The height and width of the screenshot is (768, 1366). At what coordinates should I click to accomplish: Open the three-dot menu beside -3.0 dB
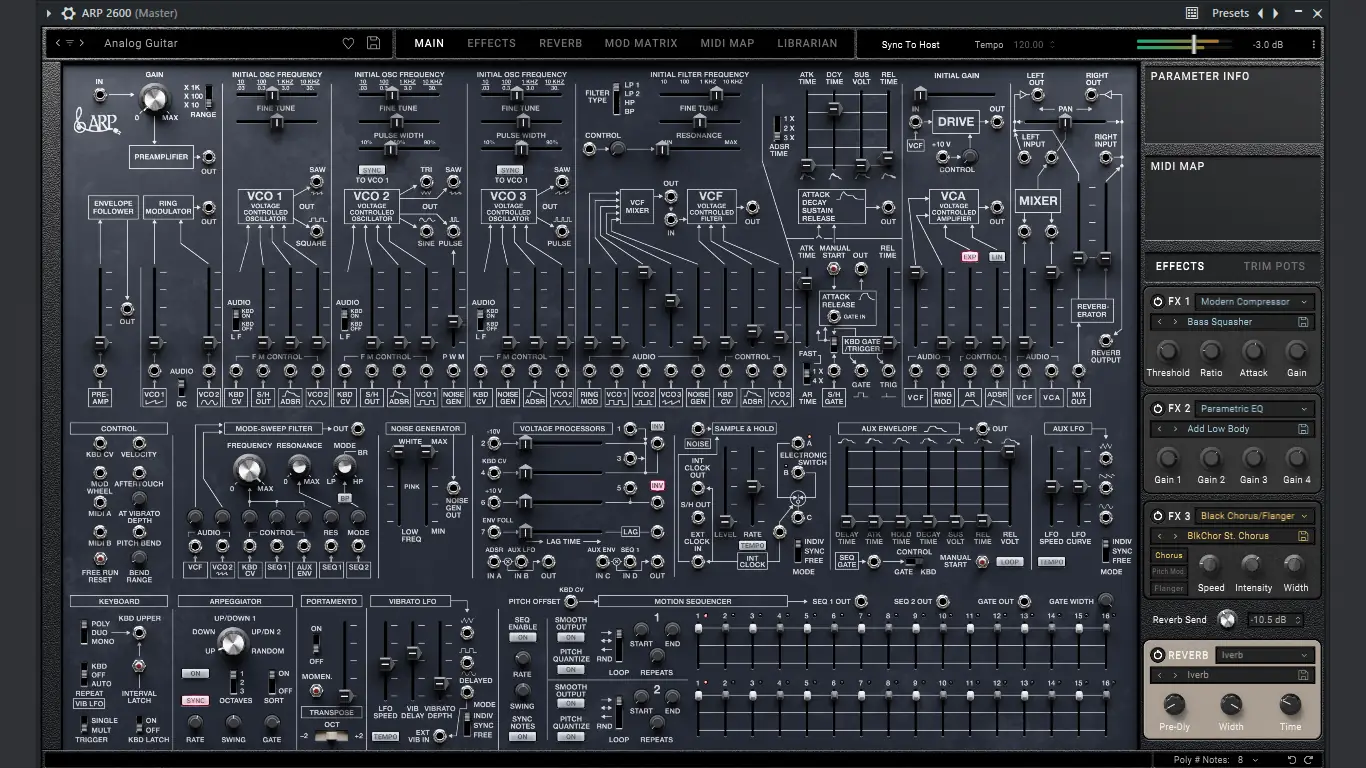[1313, 43]
